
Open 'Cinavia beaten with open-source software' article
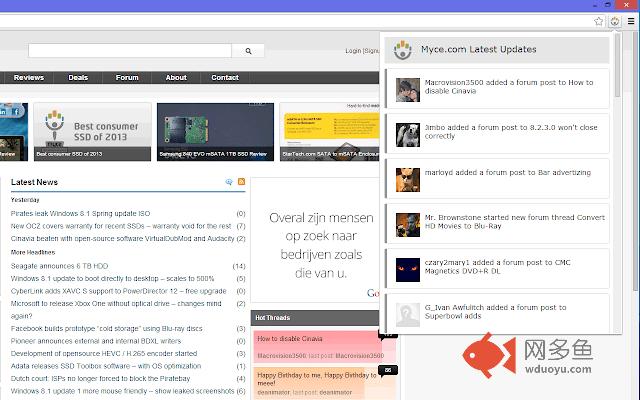tap(122, 238)
